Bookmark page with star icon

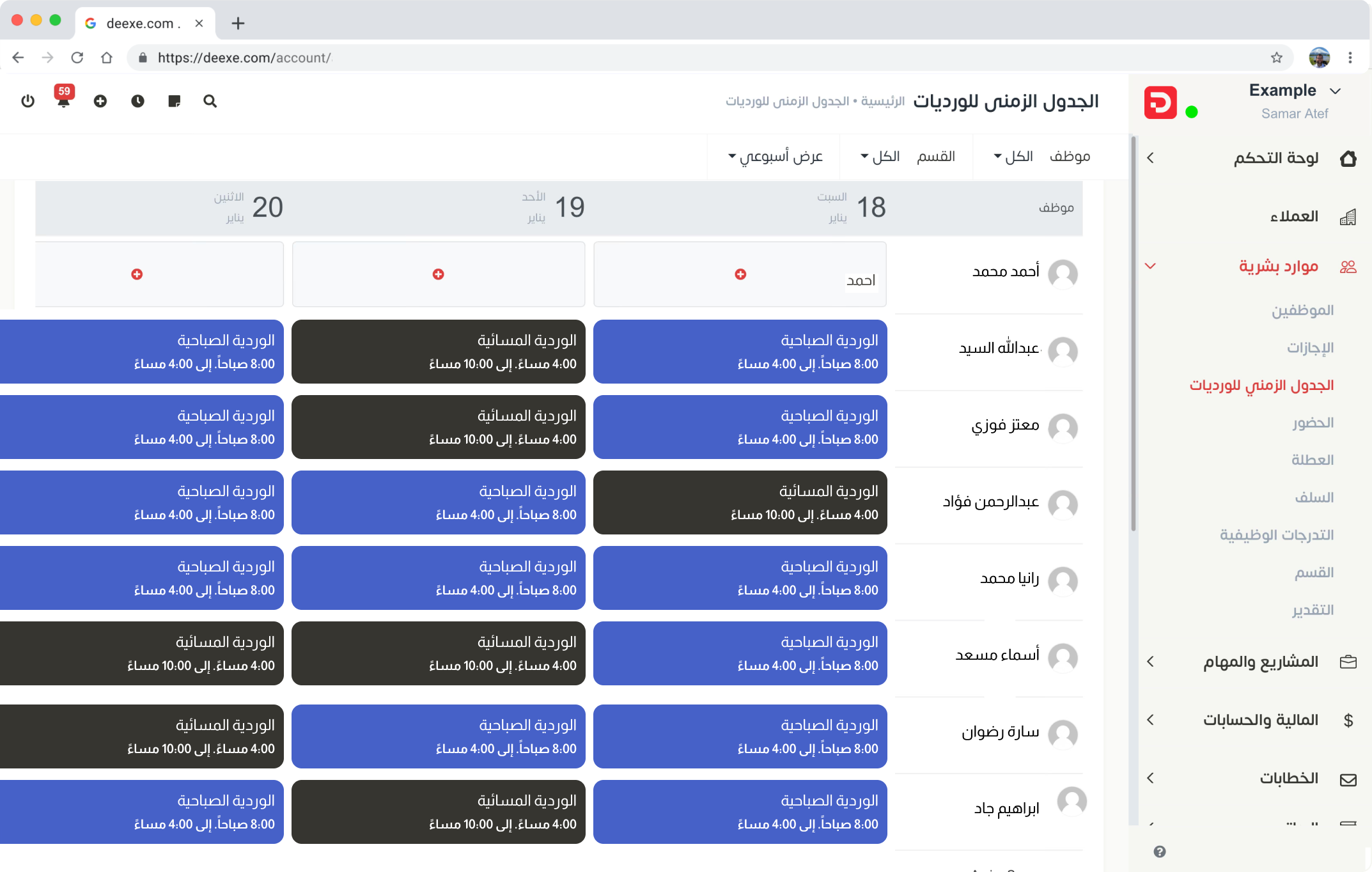click(x=1277, y=58)
